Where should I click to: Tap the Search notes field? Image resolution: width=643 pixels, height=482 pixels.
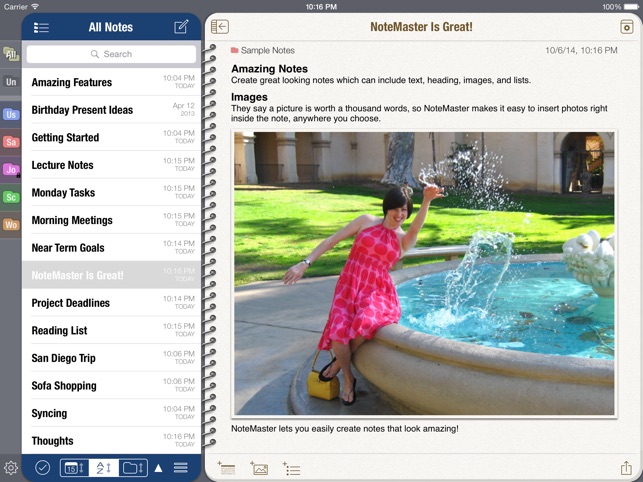tap(111, 54)
